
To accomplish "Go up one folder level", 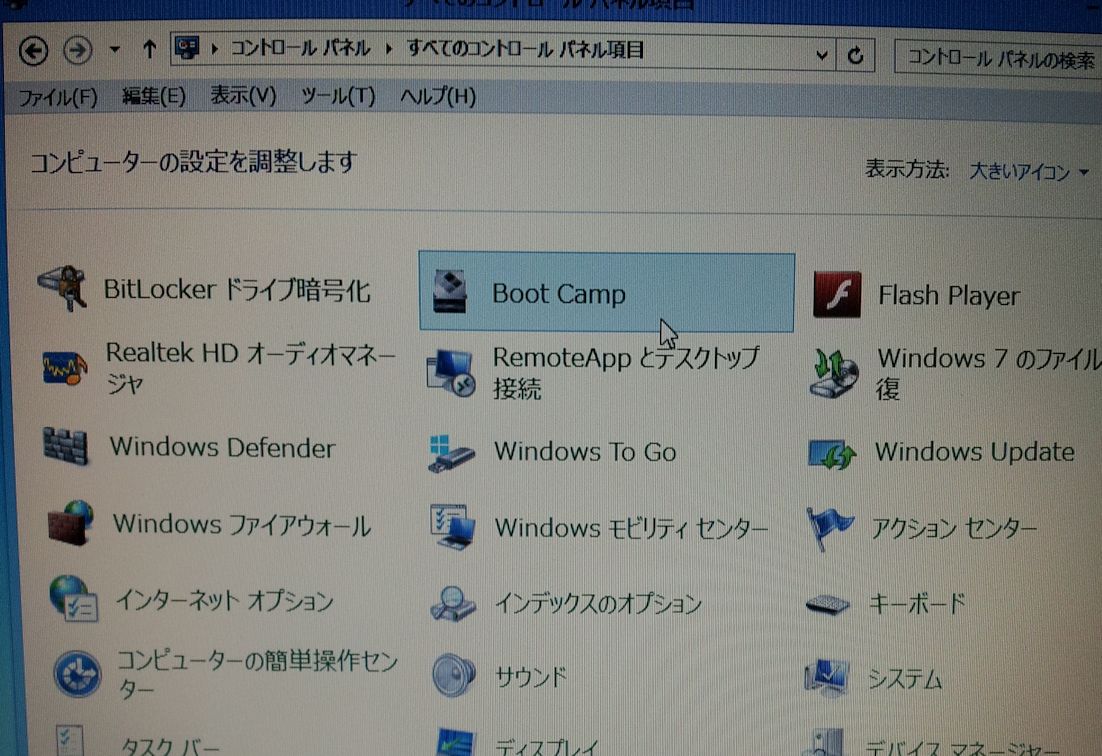I will click(x=149, y=49).
